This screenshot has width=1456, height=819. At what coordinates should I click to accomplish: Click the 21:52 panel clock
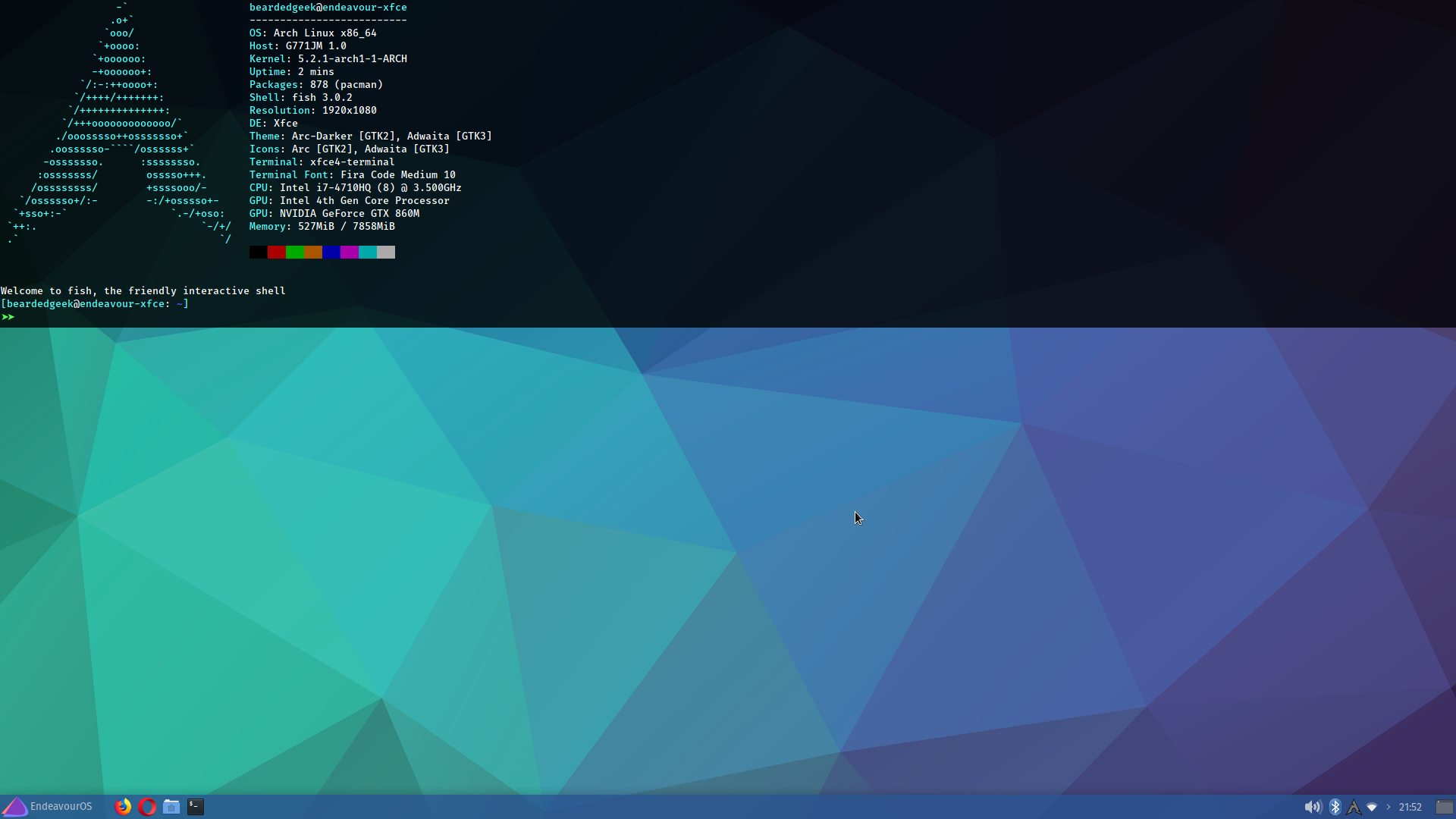coord(1410,807)
